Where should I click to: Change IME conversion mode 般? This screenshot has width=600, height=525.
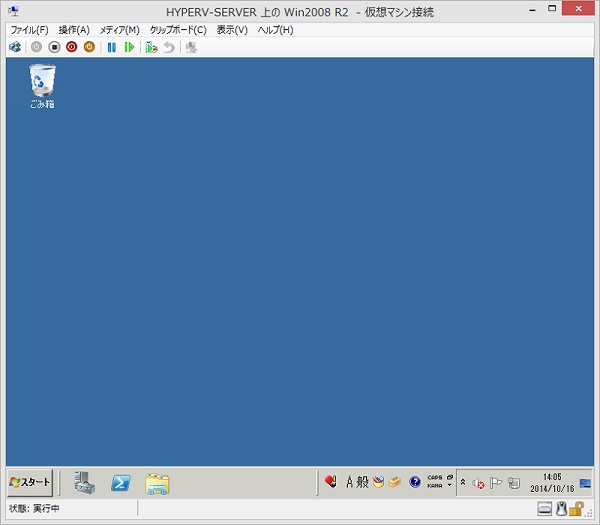[x=362, y=482]
